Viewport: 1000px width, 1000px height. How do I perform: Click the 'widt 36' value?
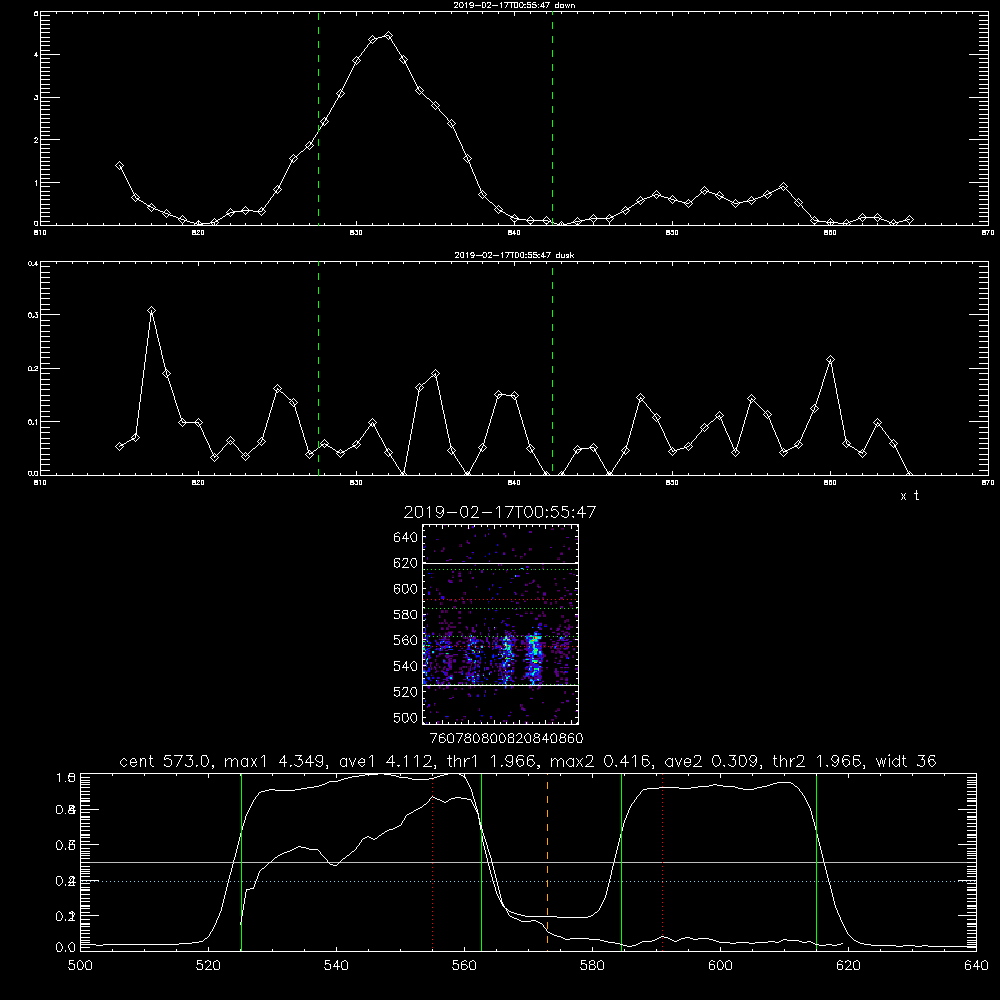coord(906,761)
